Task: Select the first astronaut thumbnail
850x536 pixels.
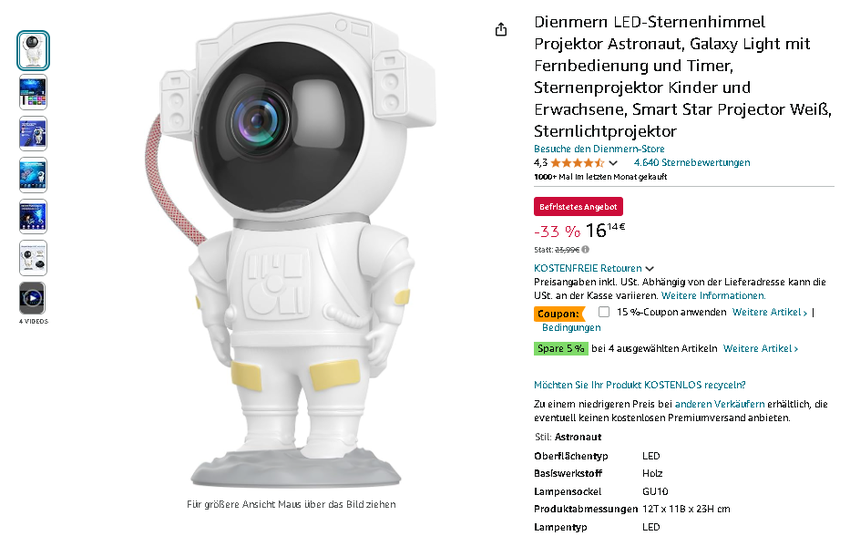Action: click(33, 51)
